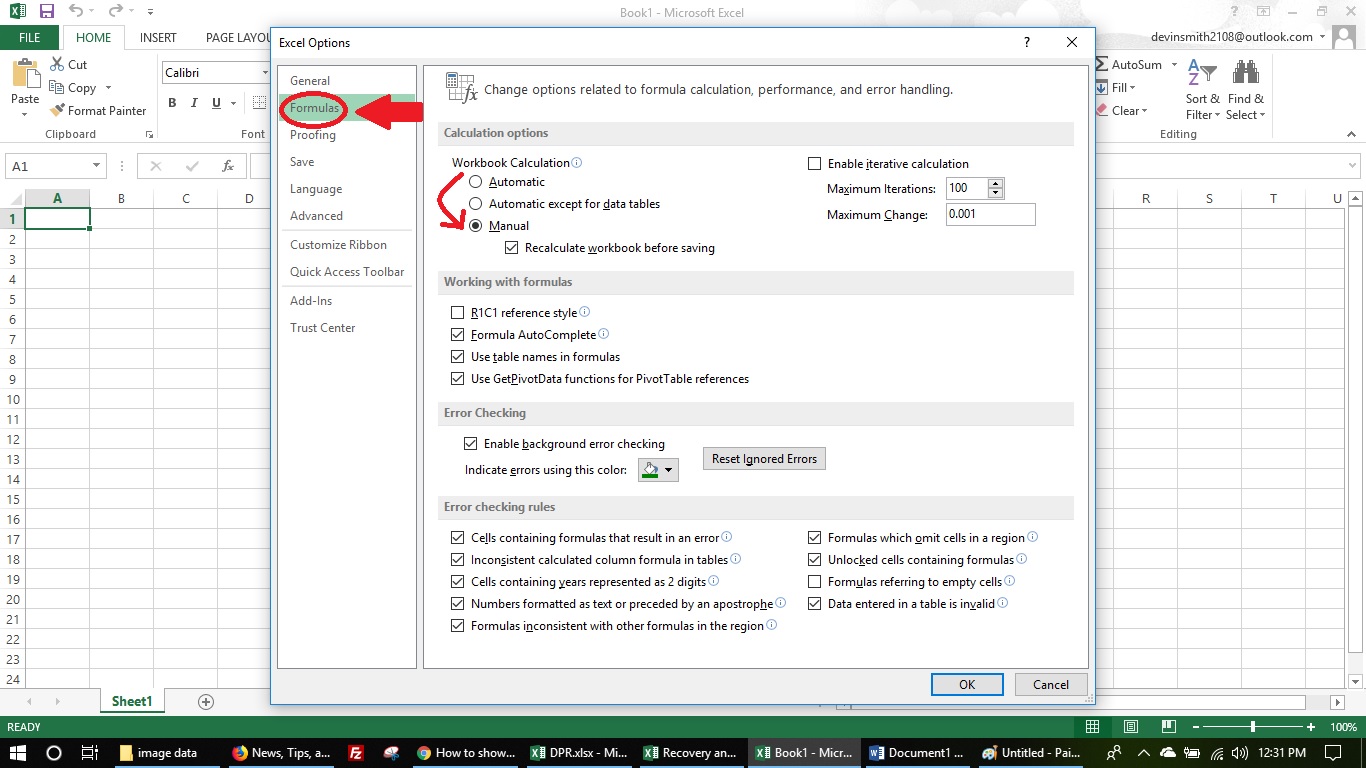Switch to the INSERT ribbon tab
The height and width of the screenshot is (768, 1366).
click(158, 37)
